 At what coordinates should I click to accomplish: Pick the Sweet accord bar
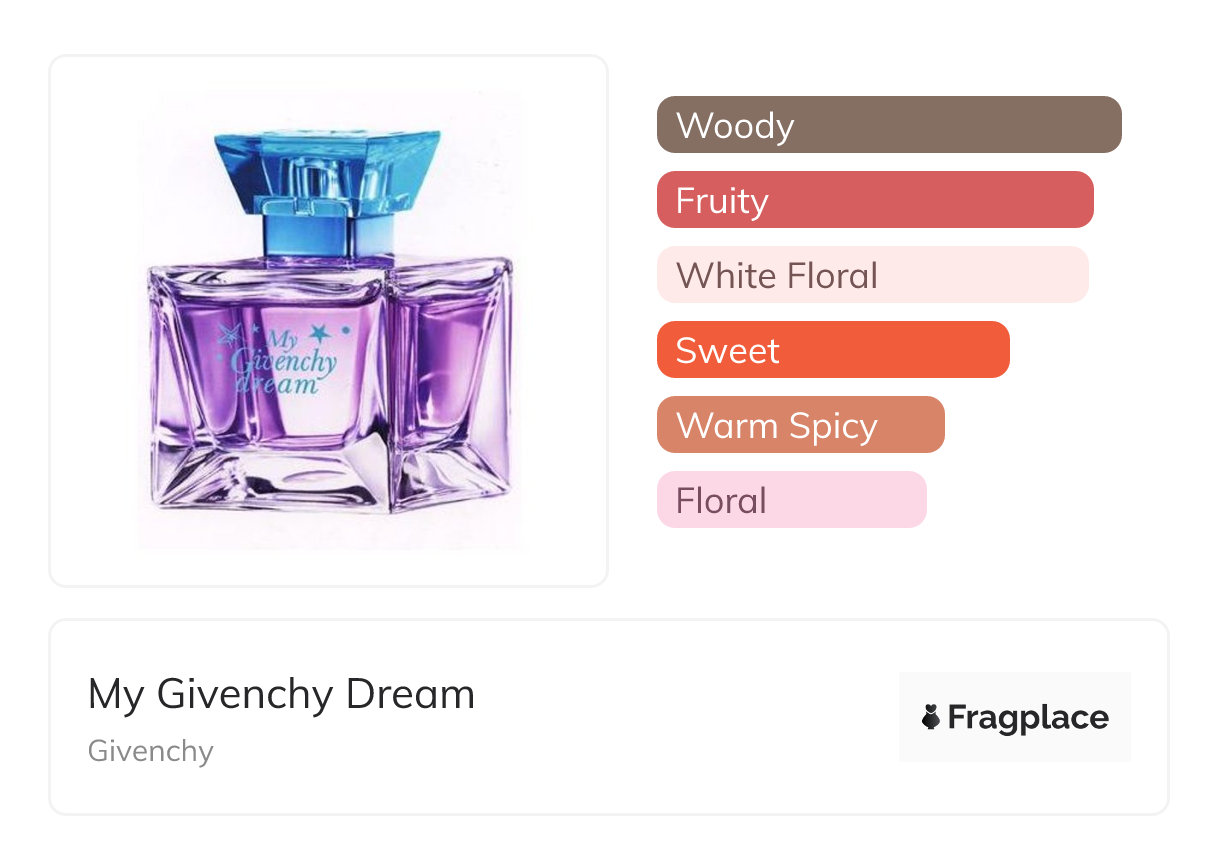(x=832, y=350)
